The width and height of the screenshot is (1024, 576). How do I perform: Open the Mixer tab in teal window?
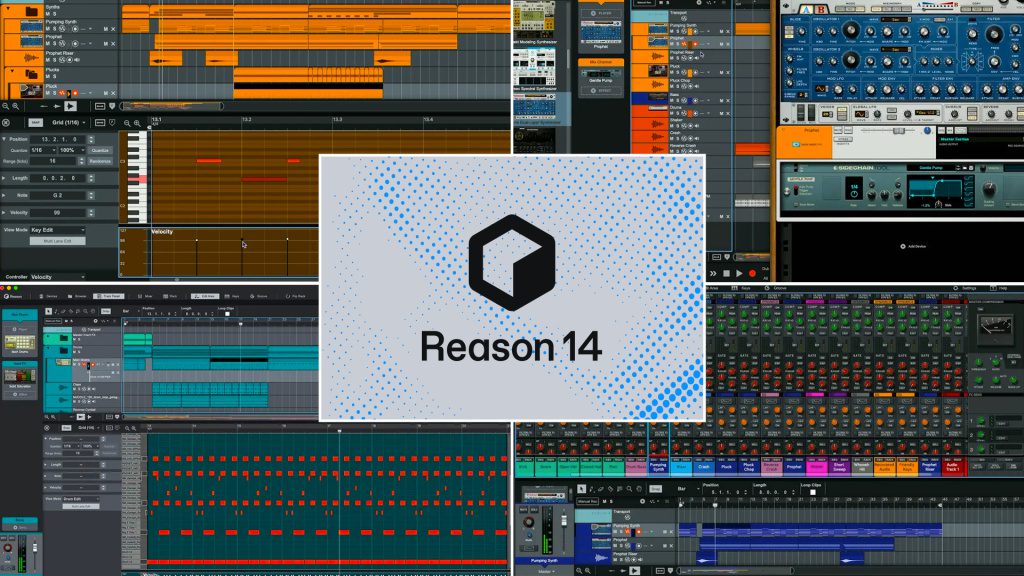tap(143, 296)
